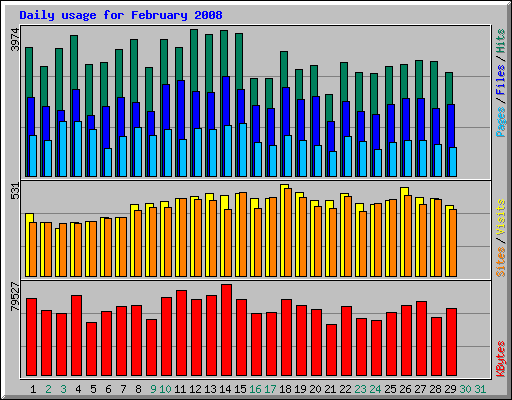The image size is (512, 400).
Task: Click day 25 on the x-axis
Action: [x=390, y=389]
